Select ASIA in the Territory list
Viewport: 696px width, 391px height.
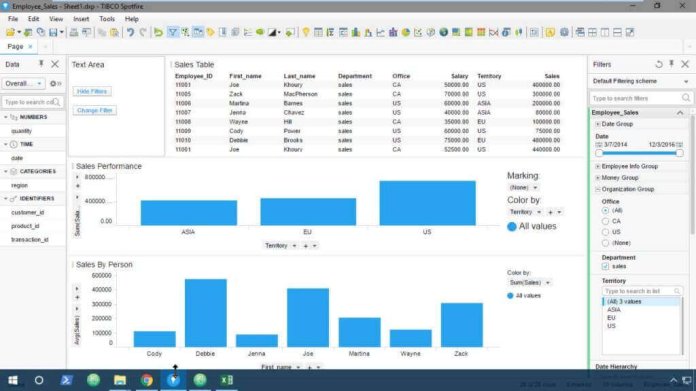[614, 310]
